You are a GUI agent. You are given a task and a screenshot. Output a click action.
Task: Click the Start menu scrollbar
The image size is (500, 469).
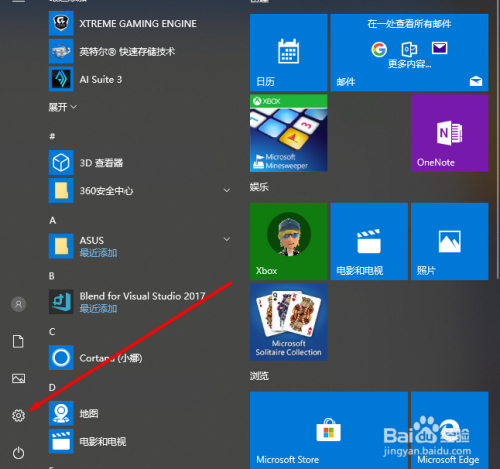pyautogui.click(x=498, y=140)
